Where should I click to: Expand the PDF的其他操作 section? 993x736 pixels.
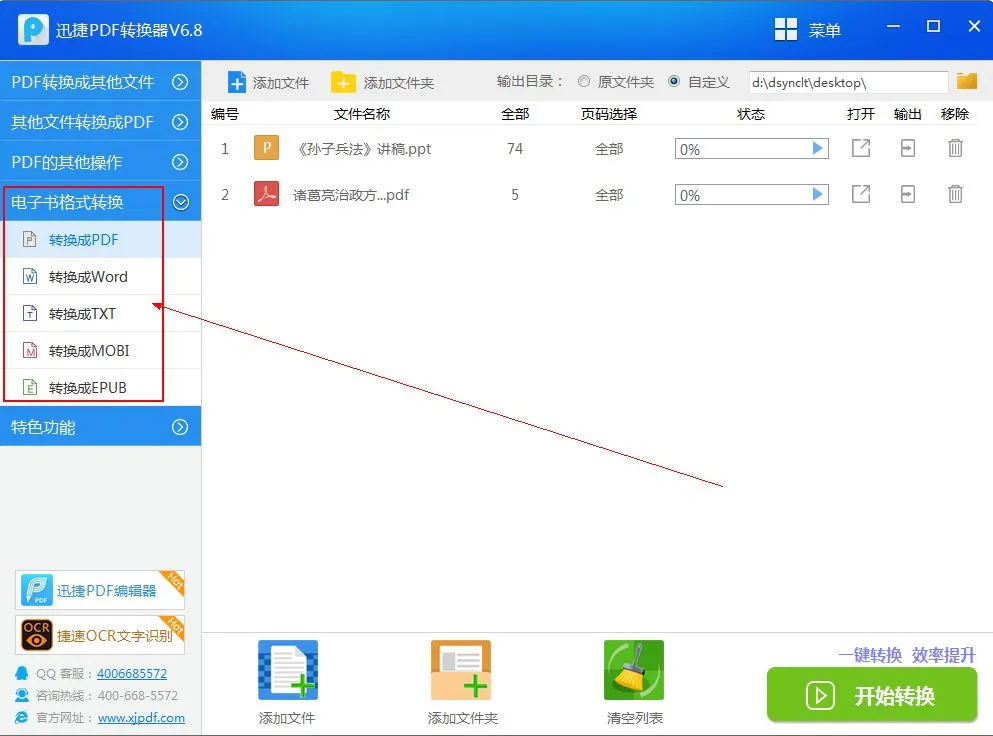click(x=100, y=162)
